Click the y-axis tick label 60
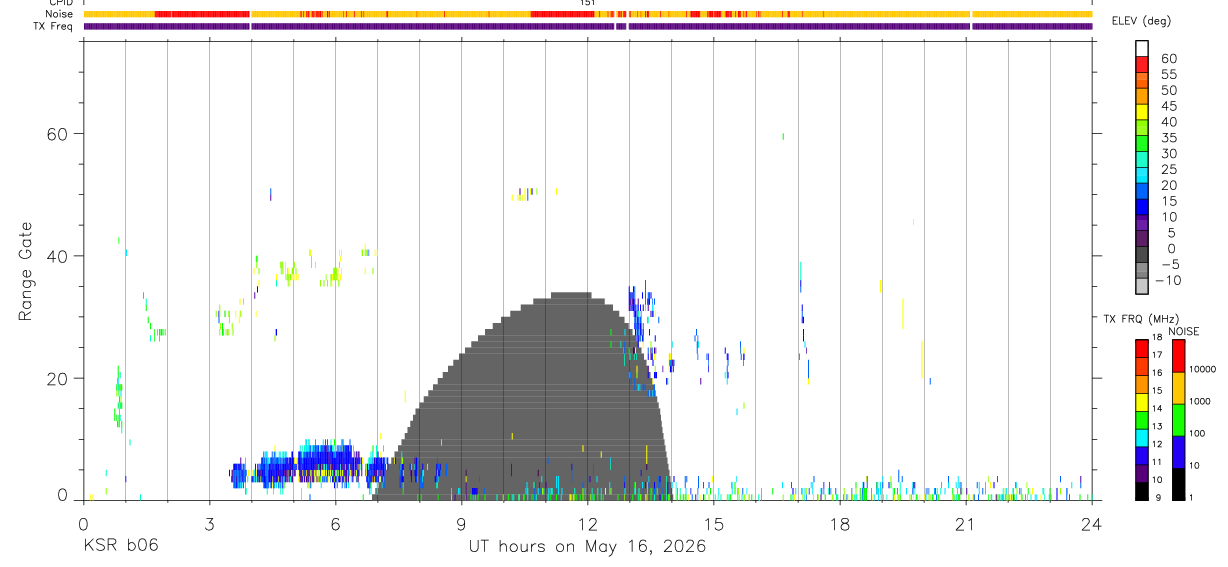Screen dimensions: 1228x567 point(58,134)
